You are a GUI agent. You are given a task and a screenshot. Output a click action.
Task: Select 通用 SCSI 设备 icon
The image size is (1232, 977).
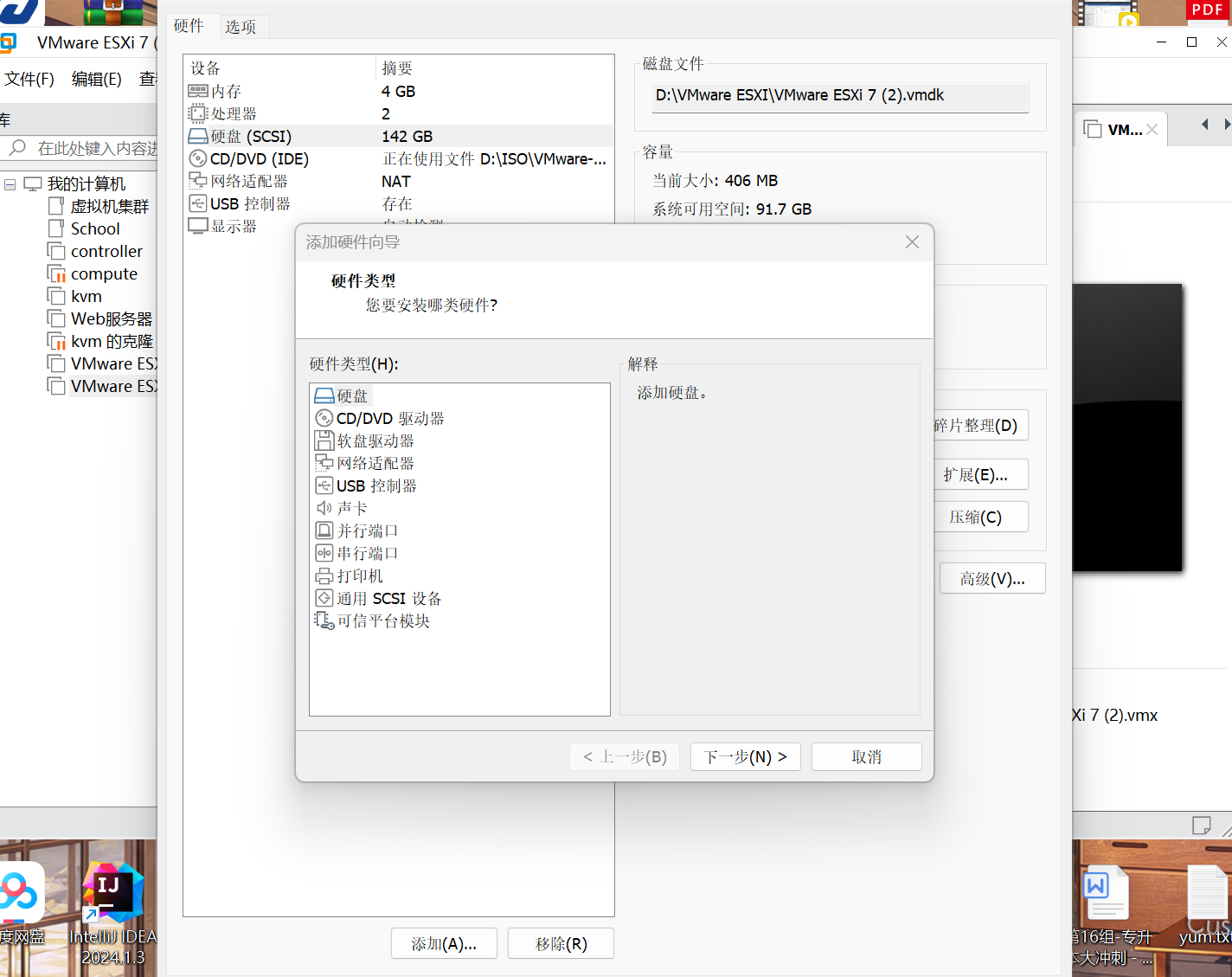(x=324, y=598)
